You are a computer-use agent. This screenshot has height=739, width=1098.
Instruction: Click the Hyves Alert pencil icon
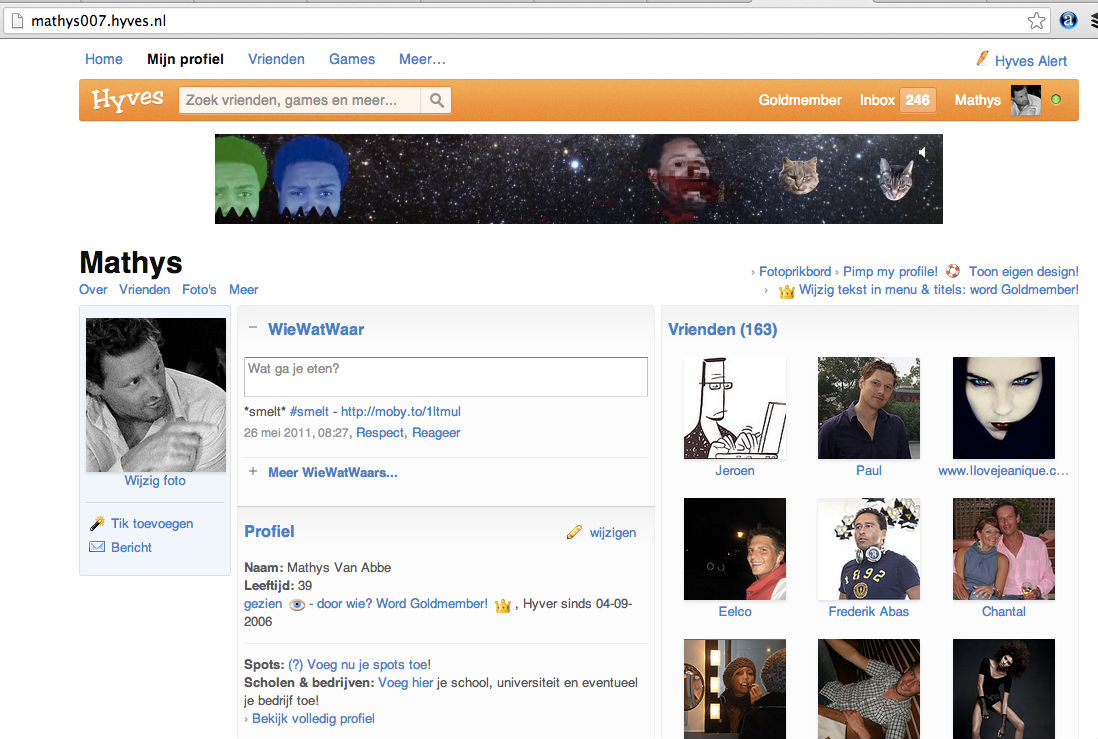tap(982, 59)
